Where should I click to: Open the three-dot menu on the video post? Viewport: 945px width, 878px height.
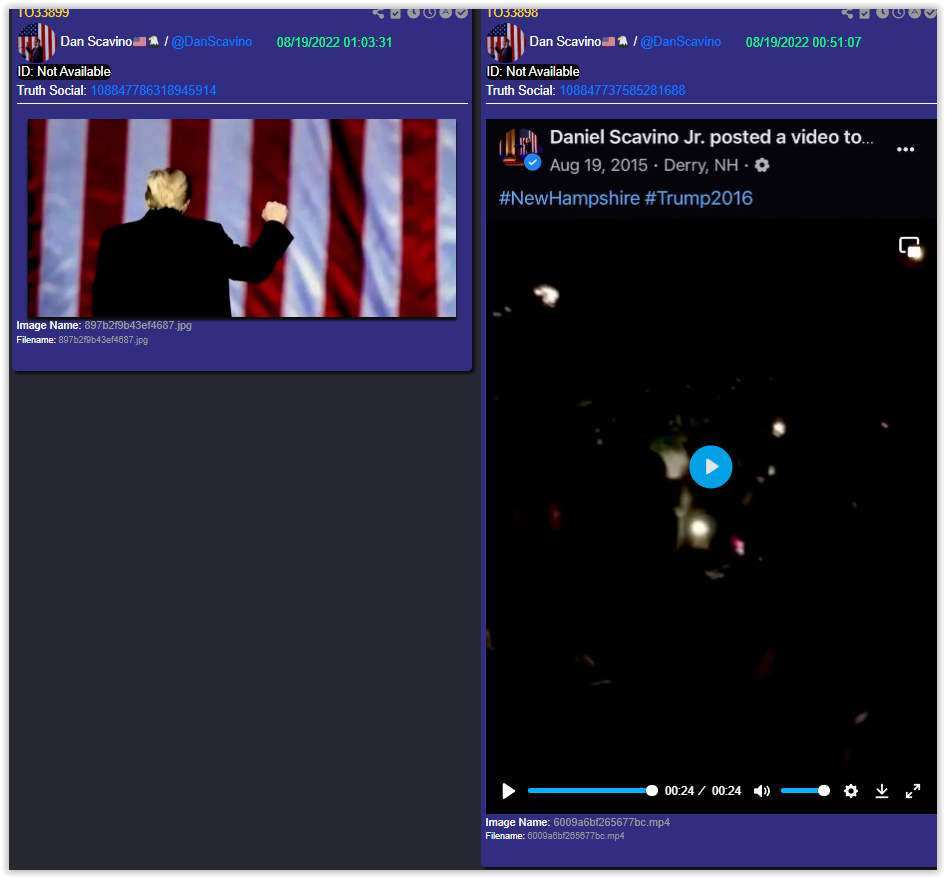tap(905, 149)
